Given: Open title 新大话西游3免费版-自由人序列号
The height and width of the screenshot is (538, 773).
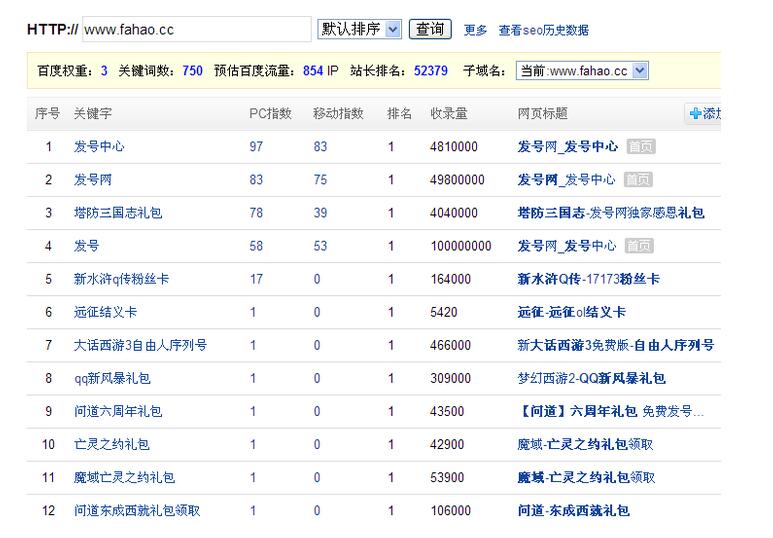Looking at the screenshot, I should [615, 345].
